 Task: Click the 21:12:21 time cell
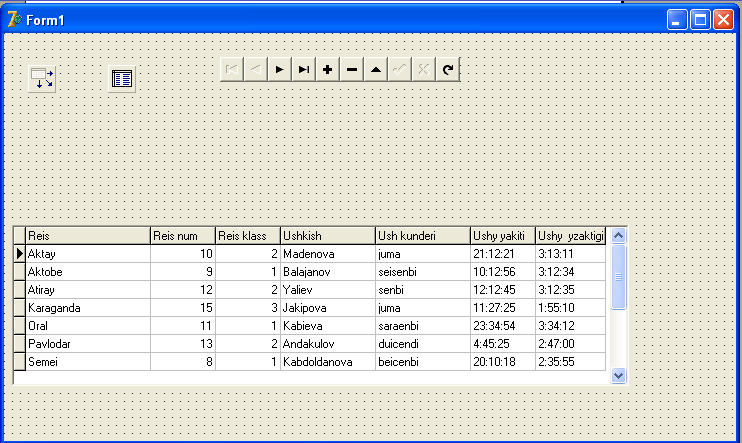[503, 254]
